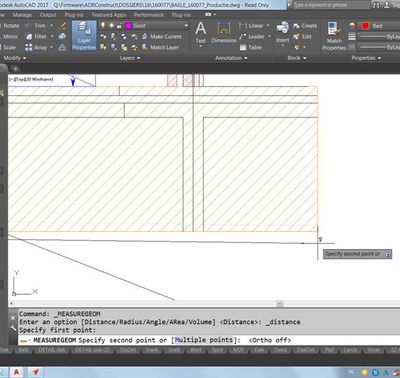Select the Text annotation tool
The image size is (400, 378).
point(201,33)
